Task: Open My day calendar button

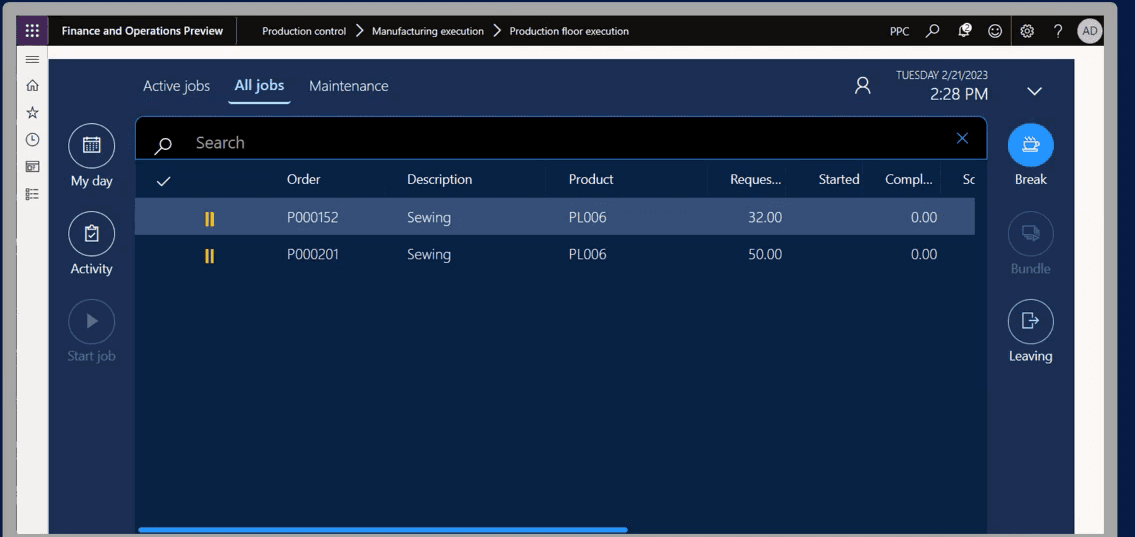Action: [x=91, y=146]
